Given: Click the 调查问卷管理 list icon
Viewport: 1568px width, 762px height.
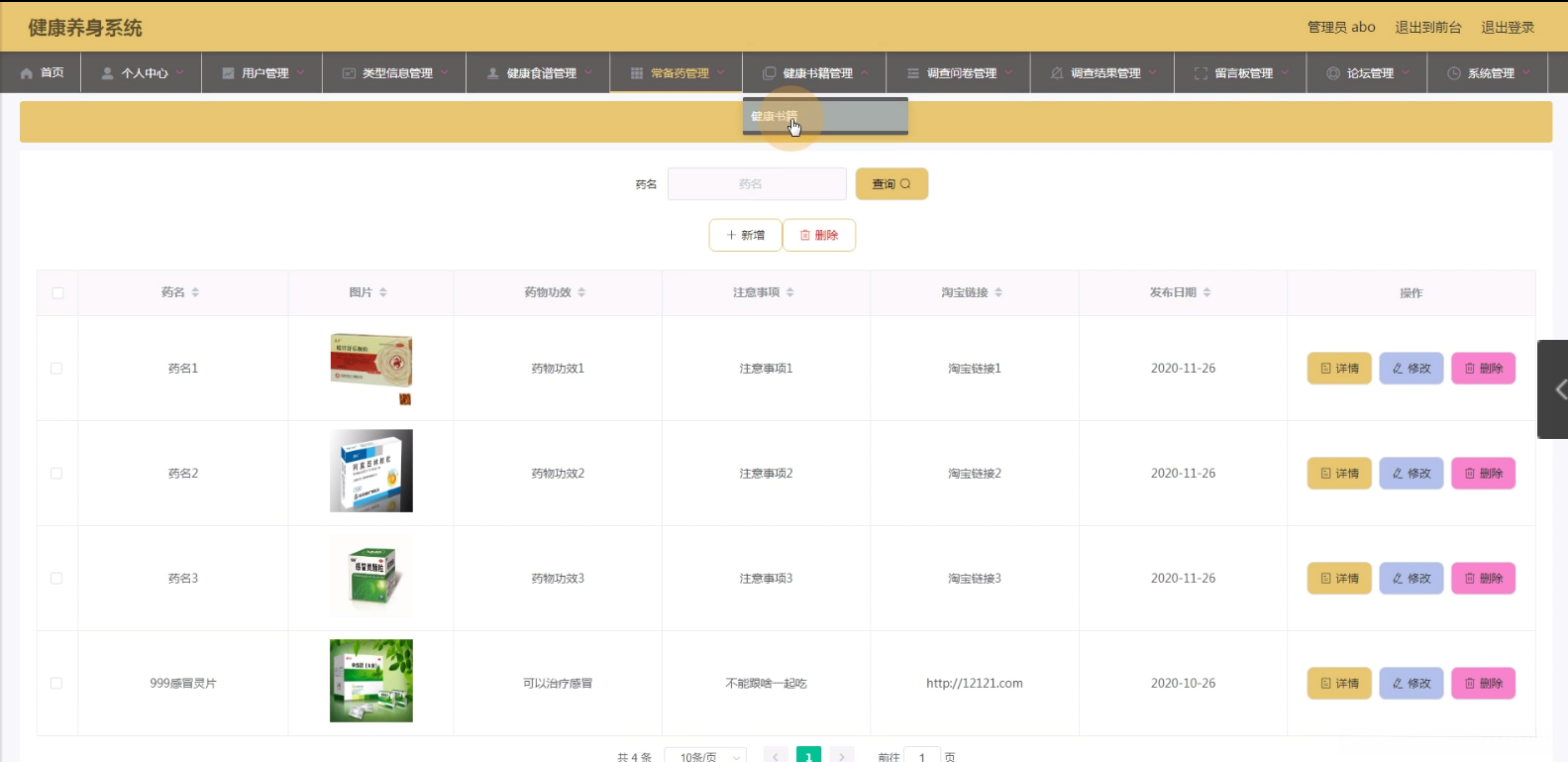Looking at the screenshot, I should (913, 73).
